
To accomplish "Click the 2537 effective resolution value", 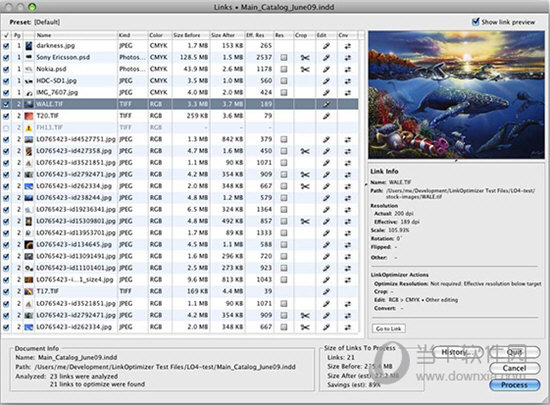I will point(264,58).
